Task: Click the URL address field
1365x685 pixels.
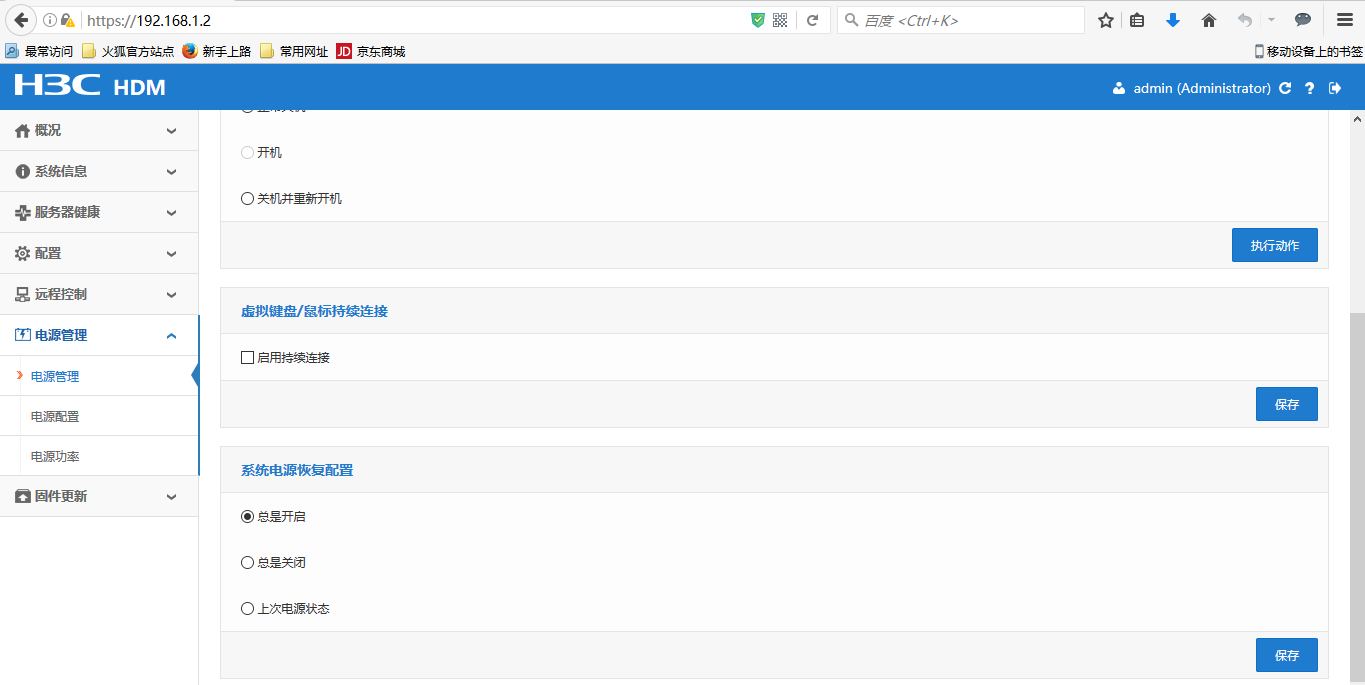Action: [415, 20]
